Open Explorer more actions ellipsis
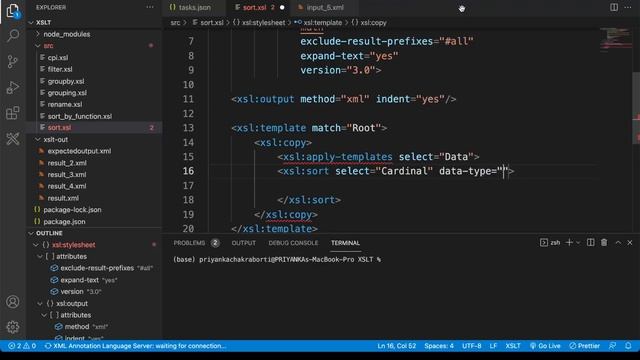The height and width of the screenshot is (360, 640). [150, 7]
